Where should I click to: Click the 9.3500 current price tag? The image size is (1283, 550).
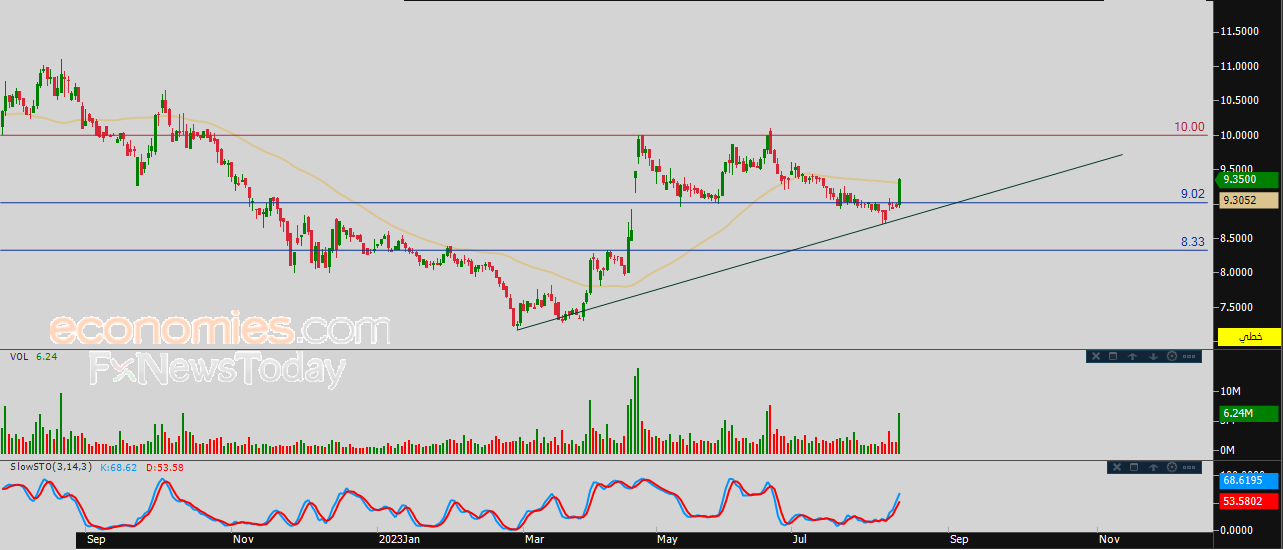click(1247, 180)
